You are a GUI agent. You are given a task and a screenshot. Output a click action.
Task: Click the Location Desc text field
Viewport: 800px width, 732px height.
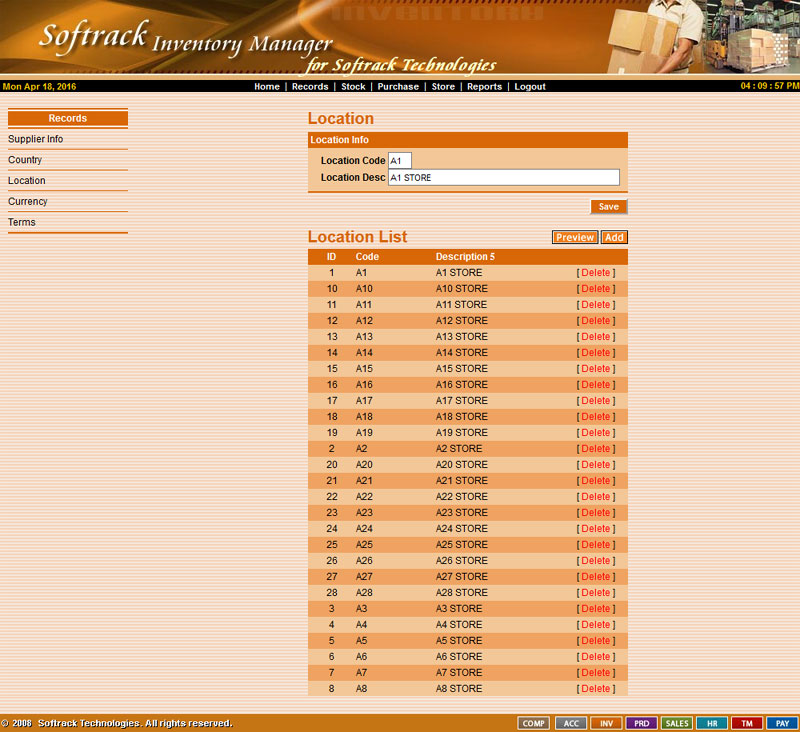(503, 177)
